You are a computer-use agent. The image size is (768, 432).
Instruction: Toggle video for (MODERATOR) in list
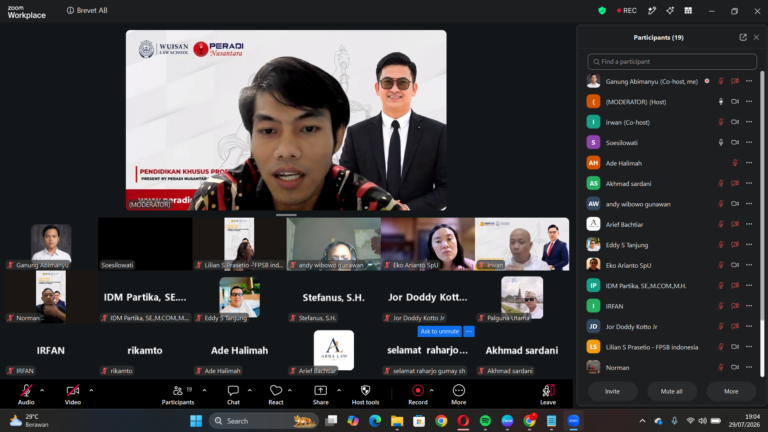[x=735, y=101]
